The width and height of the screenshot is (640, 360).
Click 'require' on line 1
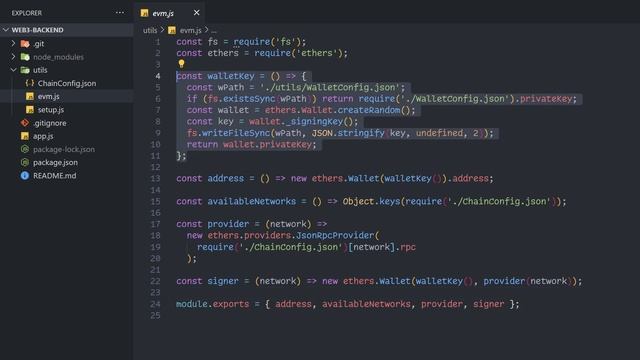[x=251, y=42]
